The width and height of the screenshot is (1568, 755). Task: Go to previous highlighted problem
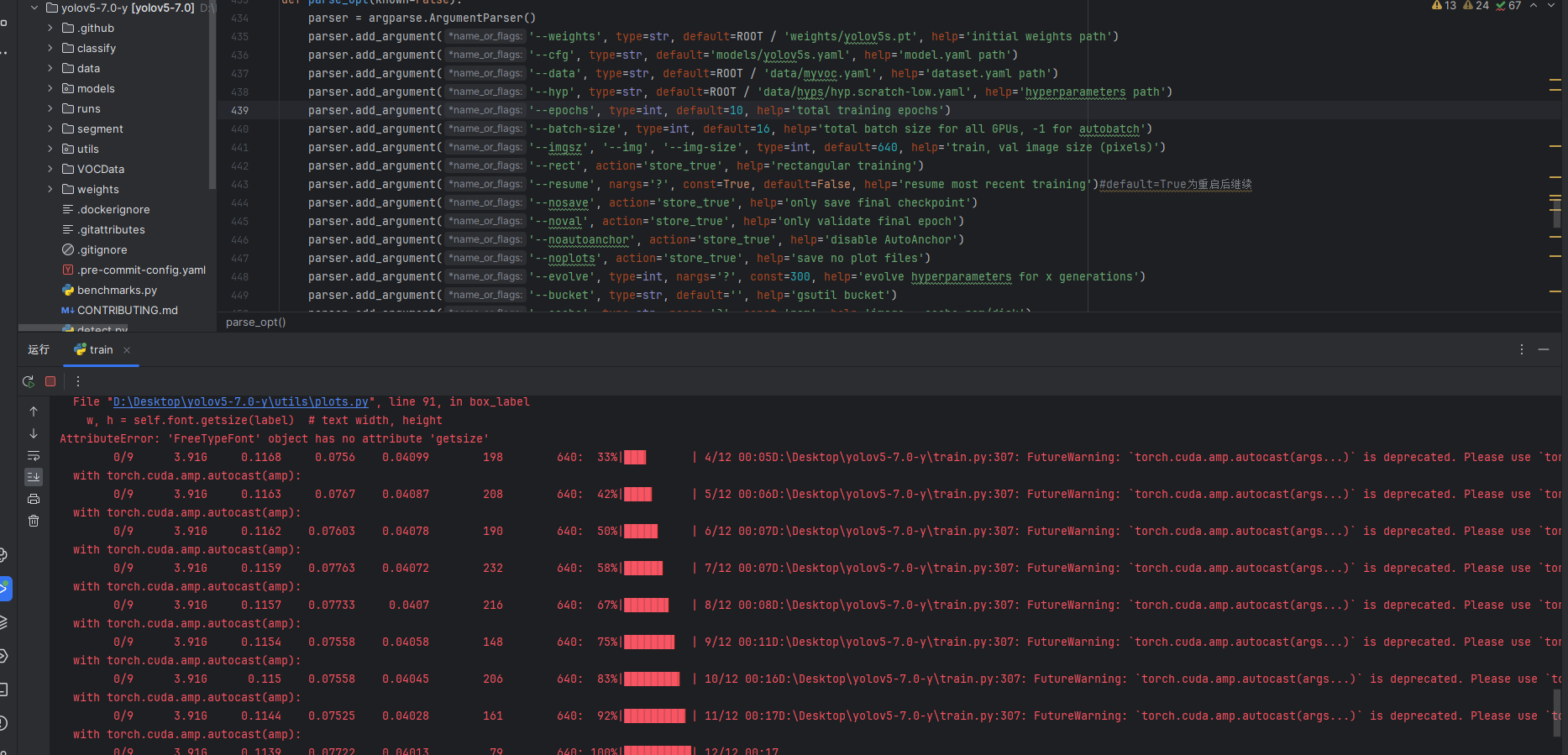click(1534, 6)
